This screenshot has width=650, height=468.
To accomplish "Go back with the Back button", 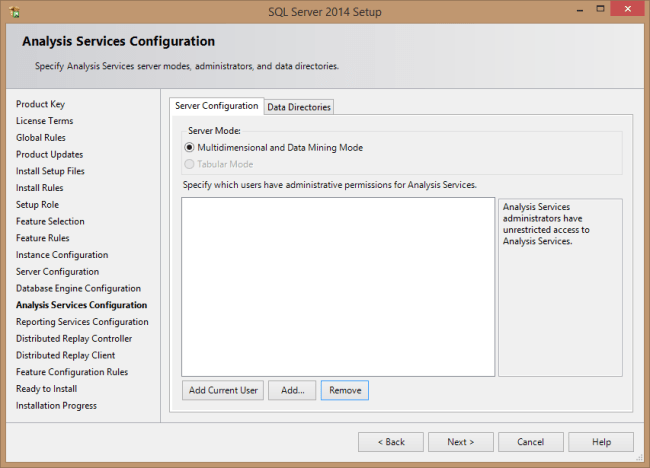I will [390, 441].
